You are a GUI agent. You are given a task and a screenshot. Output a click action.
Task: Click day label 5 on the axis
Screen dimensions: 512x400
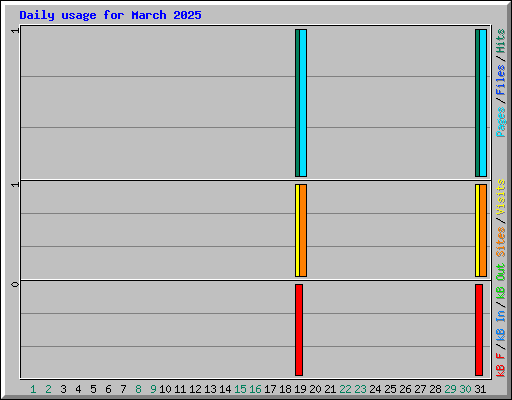click(x=93, y=389)
